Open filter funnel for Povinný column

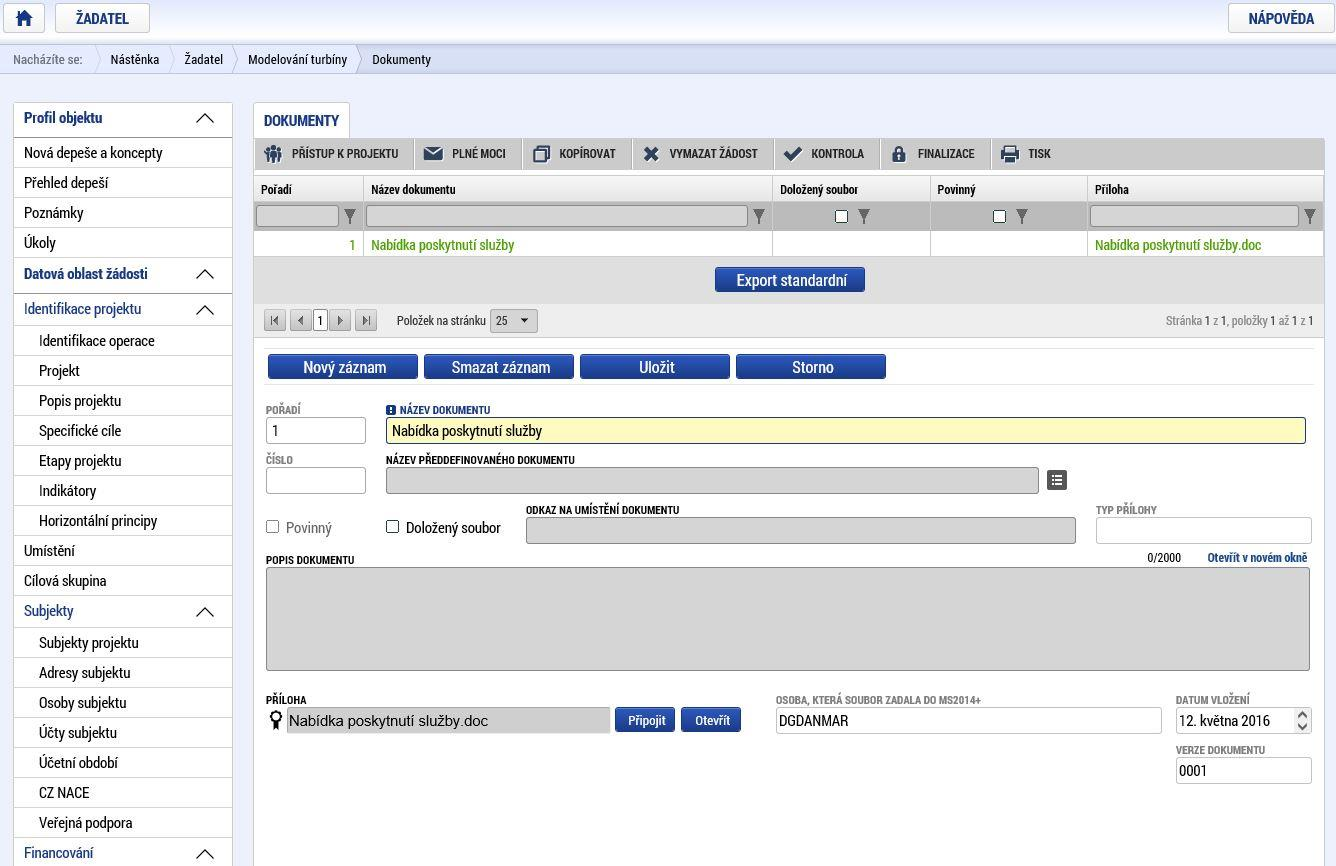point(1022,216)
